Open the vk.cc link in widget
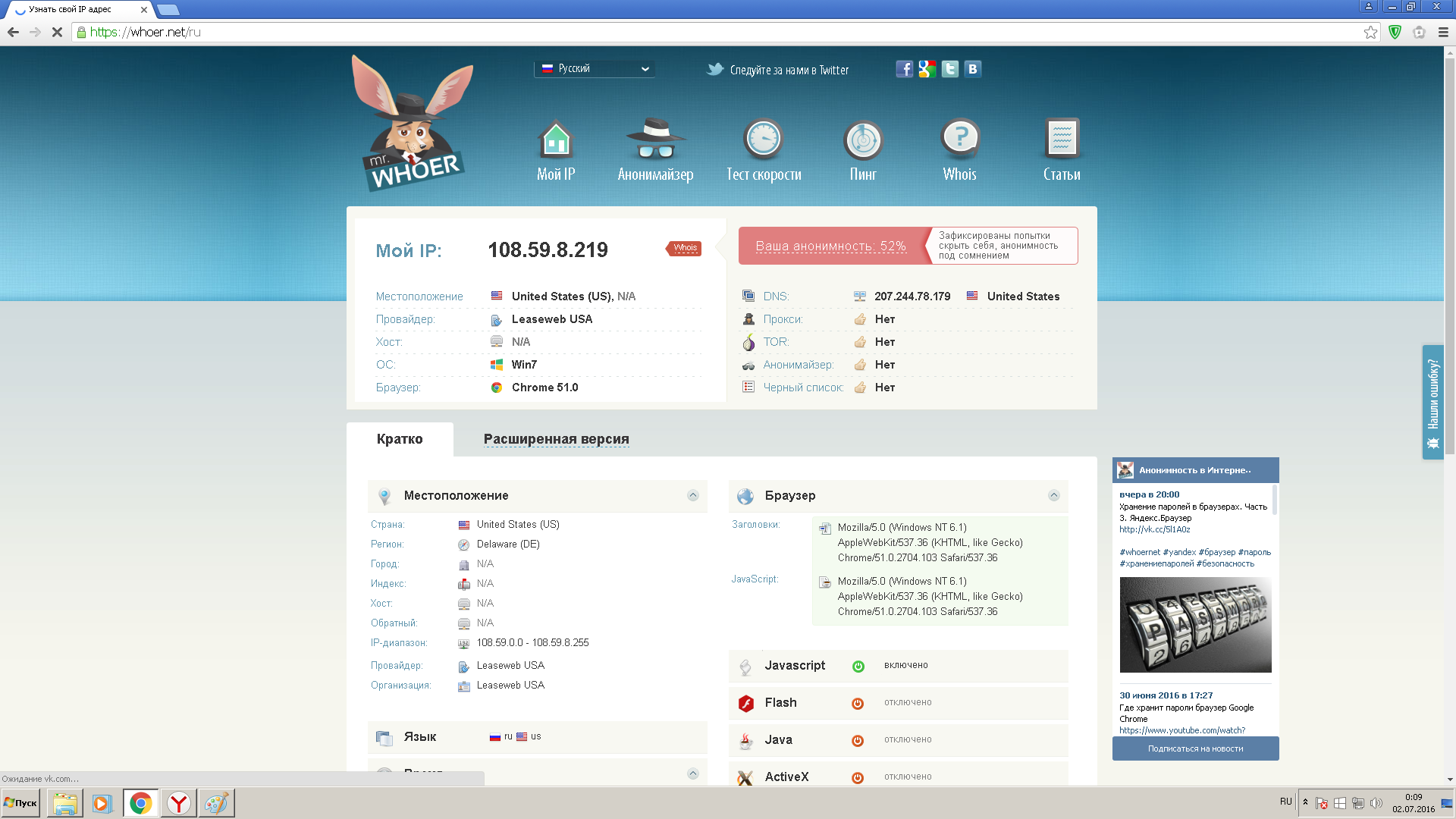 click(1154, 529)
